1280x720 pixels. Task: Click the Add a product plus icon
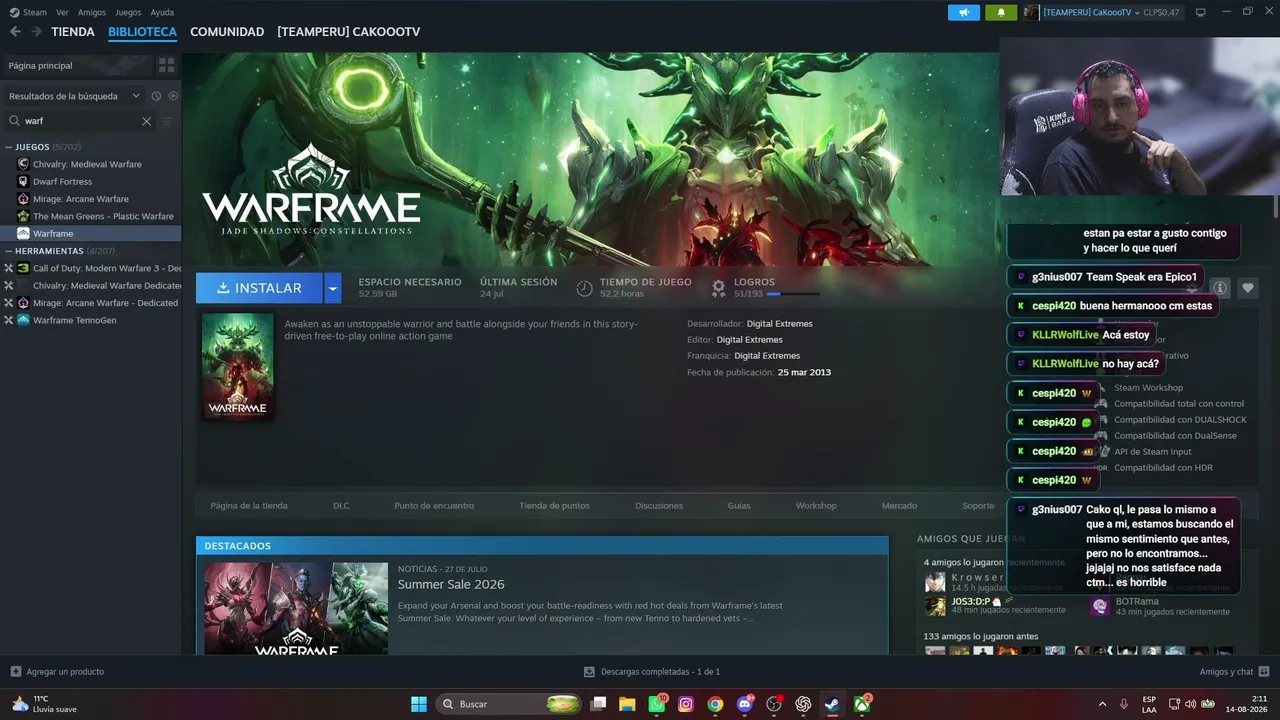(15, 671)
